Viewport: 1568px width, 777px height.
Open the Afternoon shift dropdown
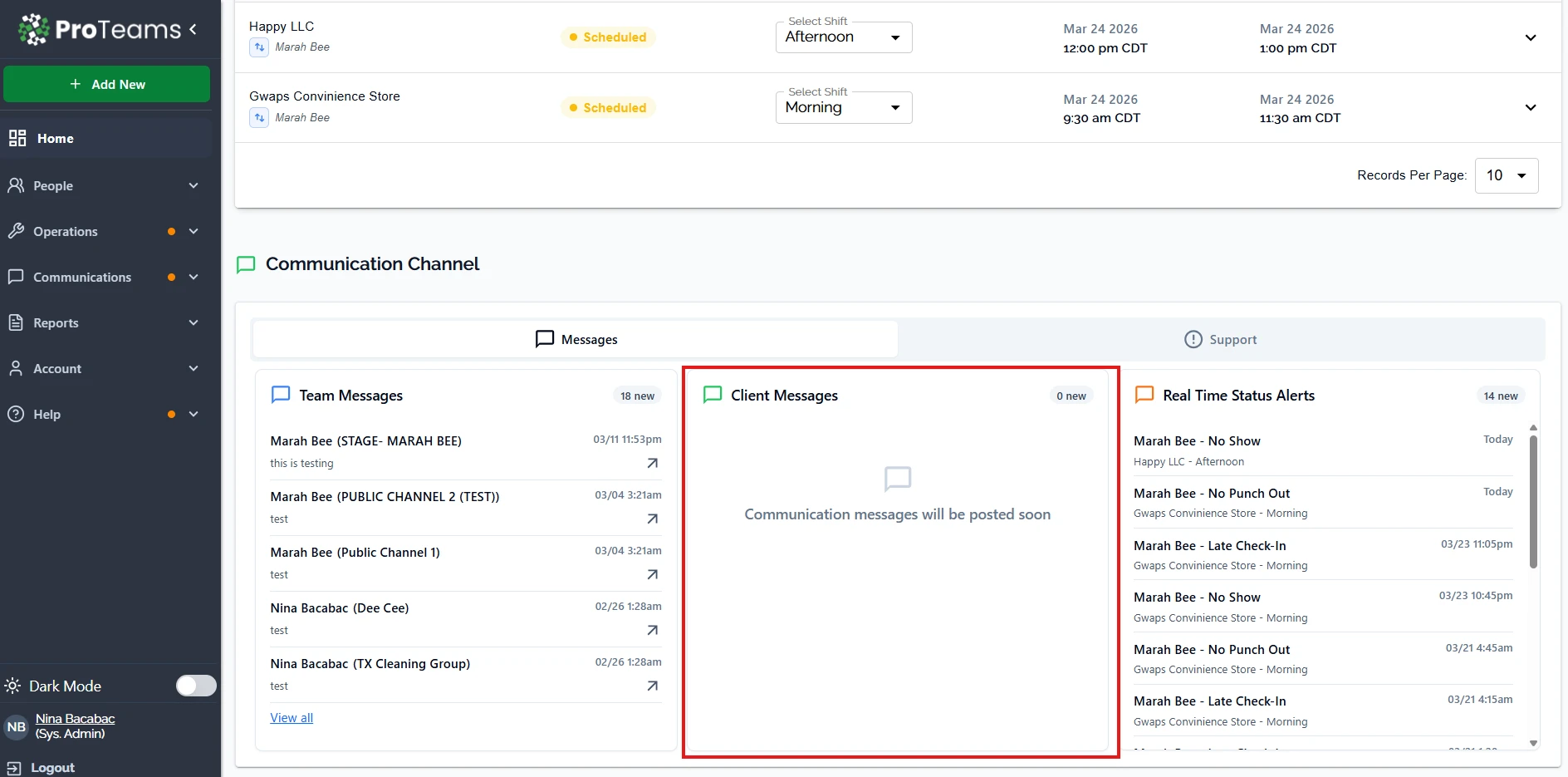843,37
